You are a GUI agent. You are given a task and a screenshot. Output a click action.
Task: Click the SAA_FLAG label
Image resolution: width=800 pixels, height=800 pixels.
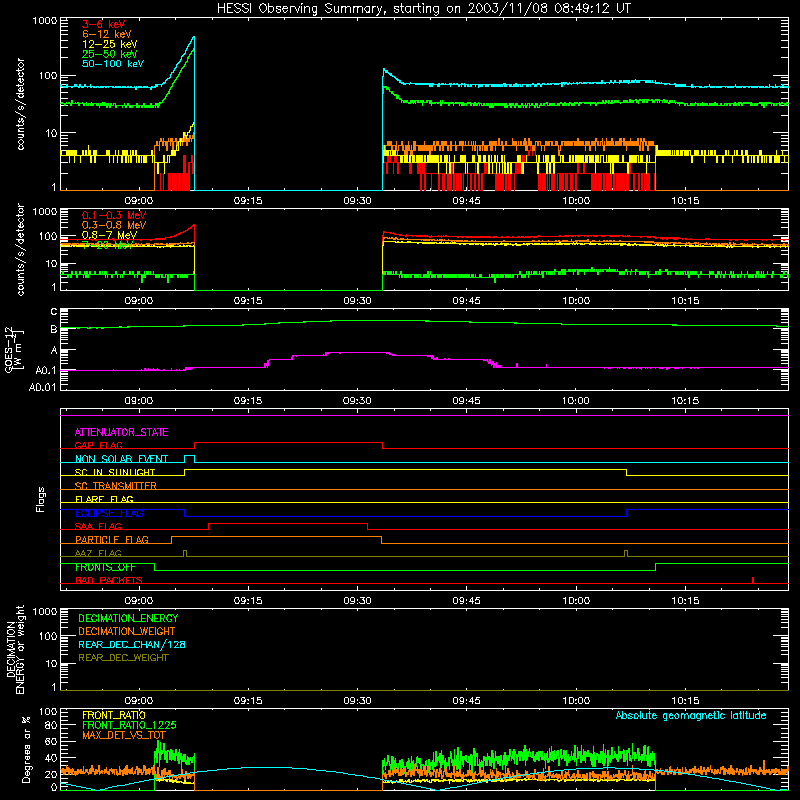[98, 526]
